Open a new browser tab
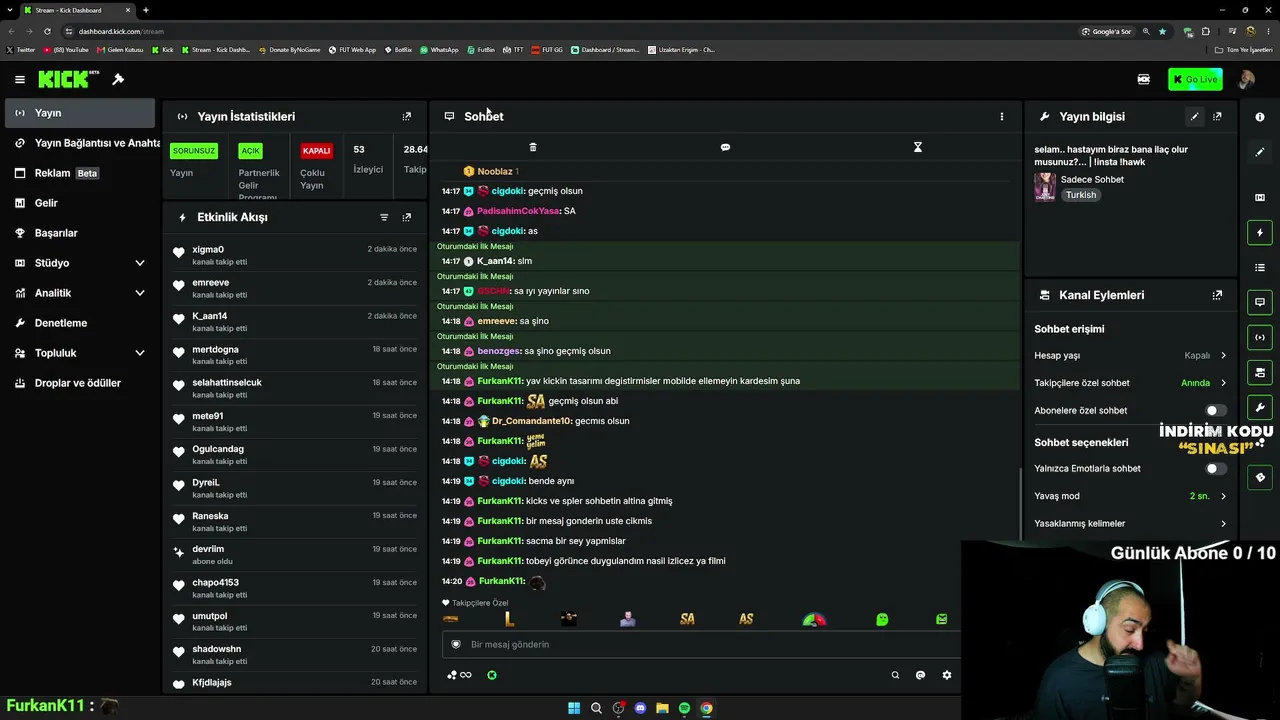The height and width of the screenshot is (720, 1280). pyautogui.click(x=146, y=10)
